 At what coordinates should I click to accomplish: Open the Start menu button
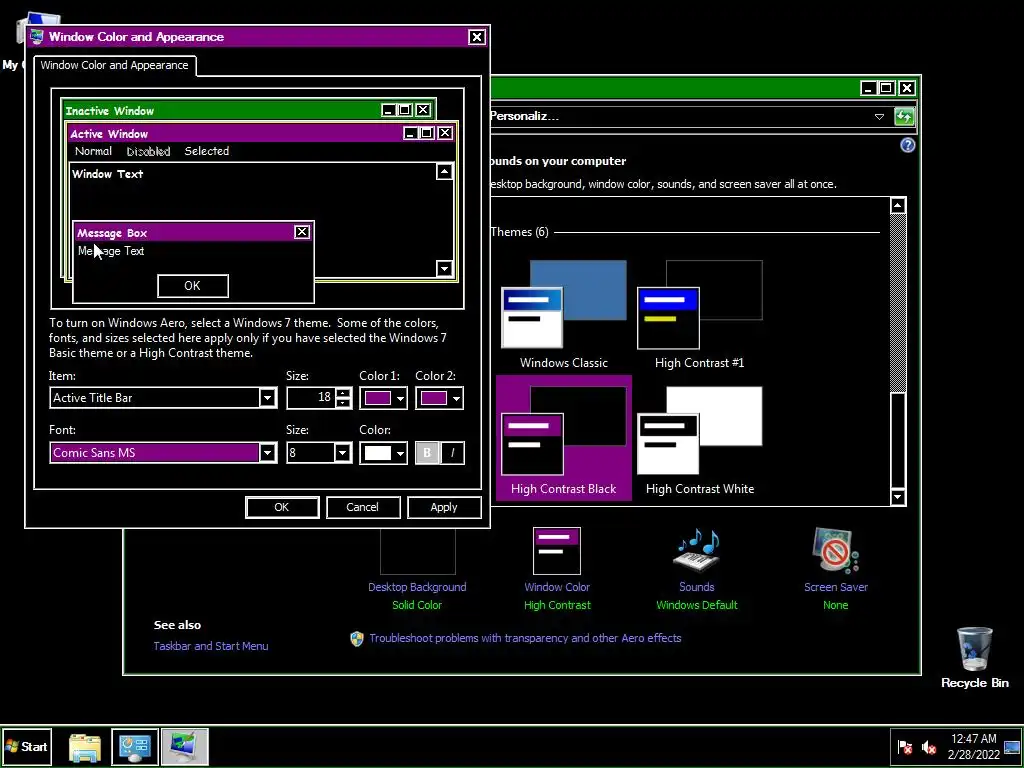[x=27, y=746]
